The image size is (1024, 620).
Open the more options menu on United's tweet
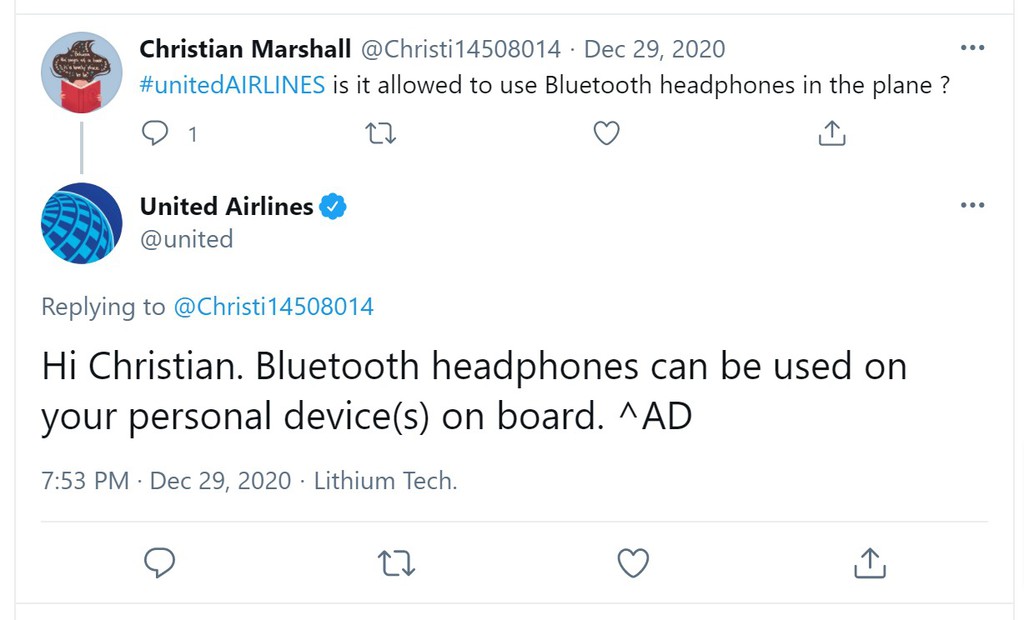[x=972, y=203]
